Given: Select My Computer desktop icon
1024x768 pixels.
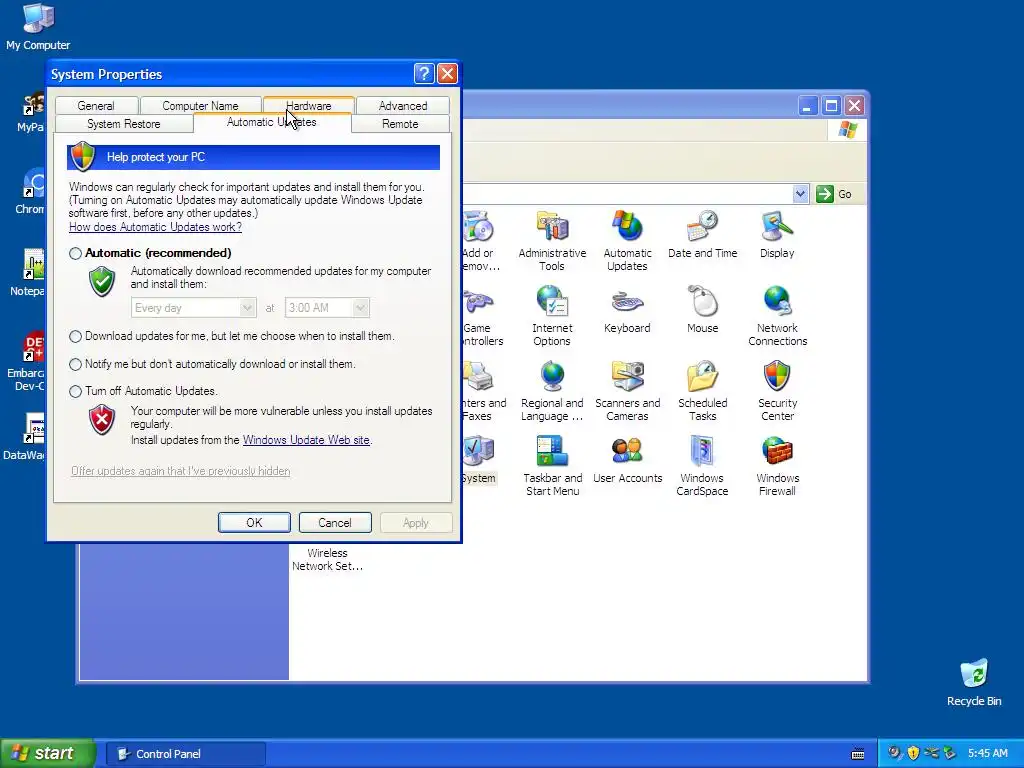Looking at the screenshot, I should [x=38, y=27].
